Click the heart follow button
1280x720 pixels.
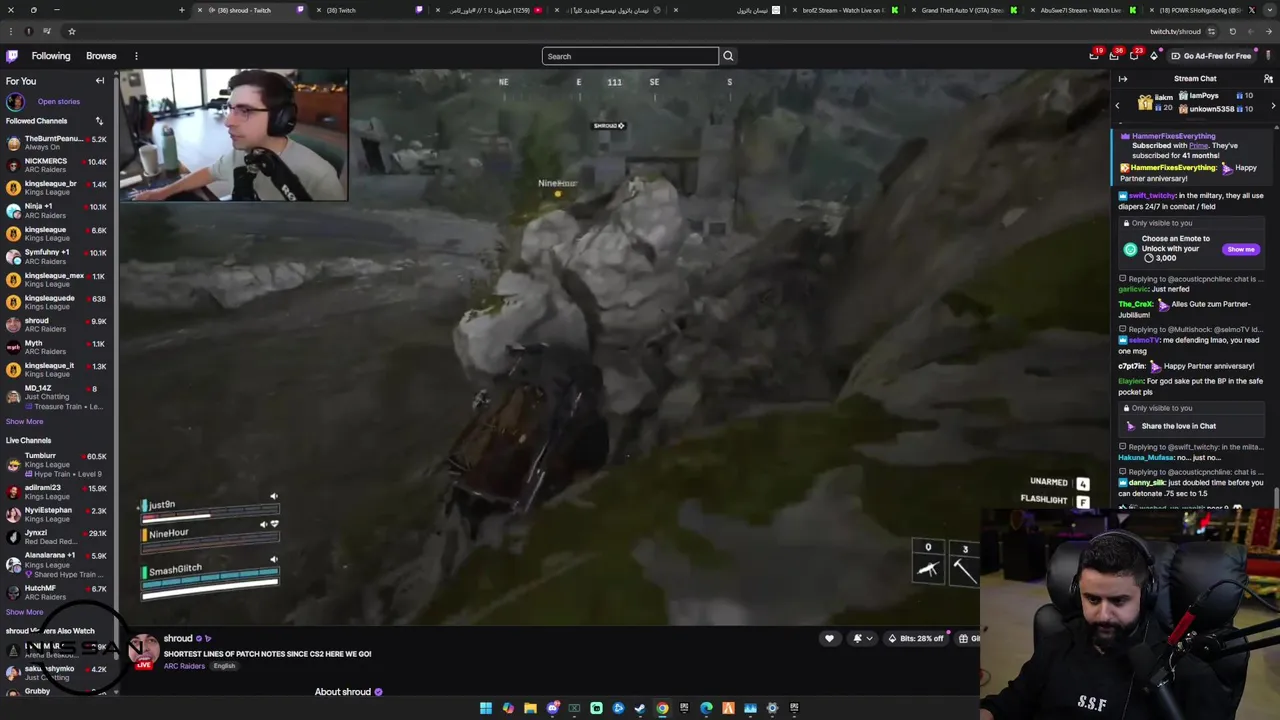tap(829, 639)
